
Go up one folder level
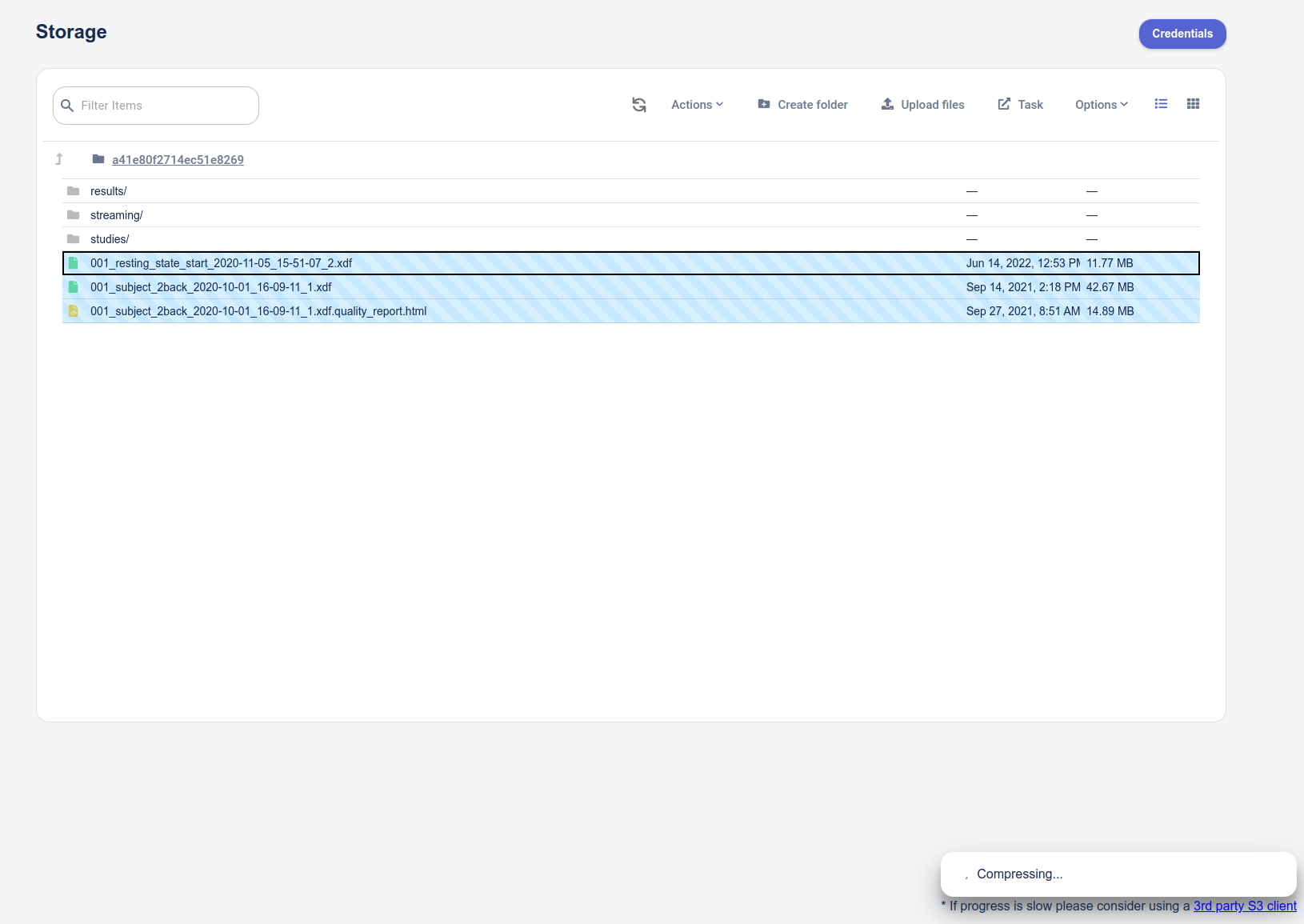(59, 159)
